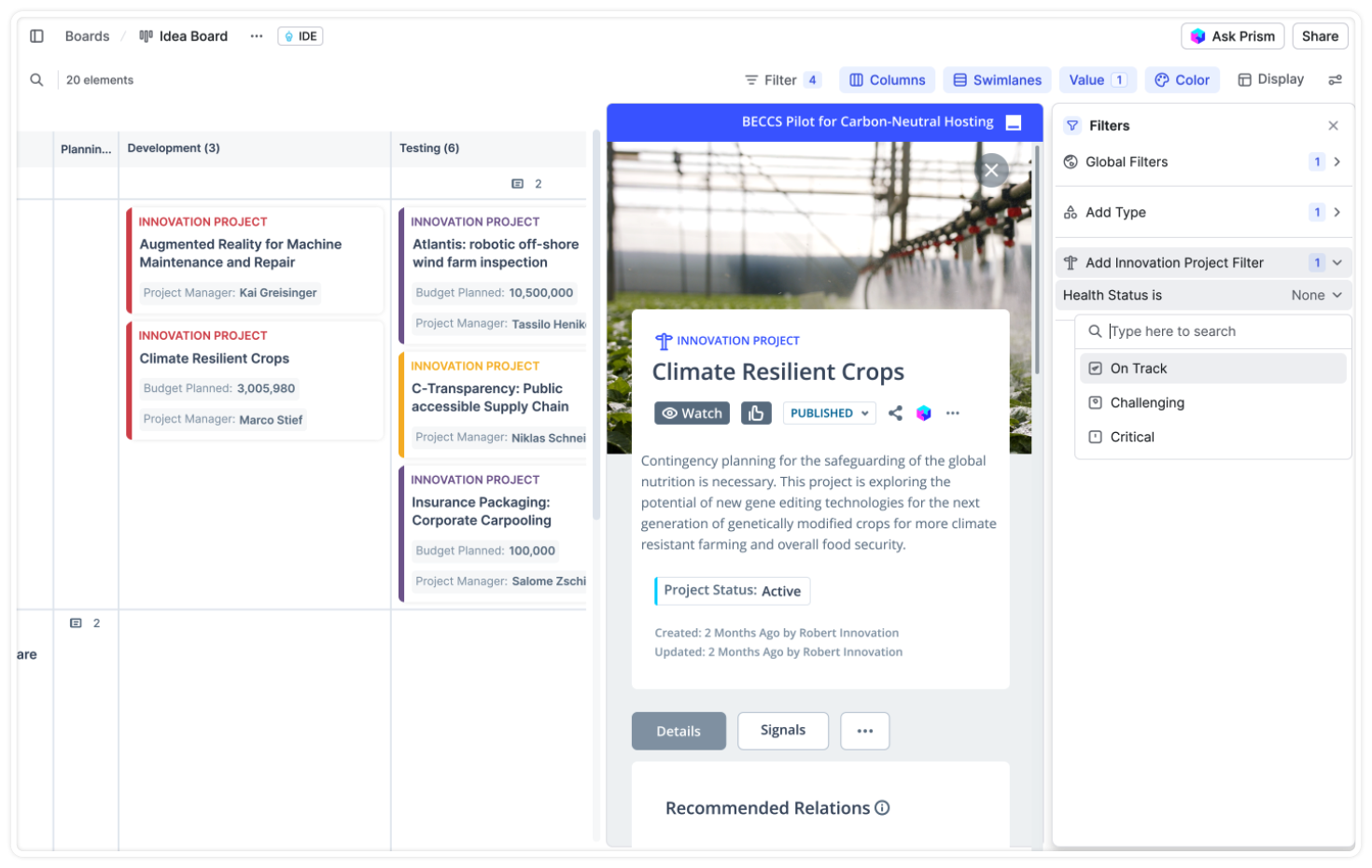Collapse the Add Innovation Project Filter section

(x=1337, y=263)
